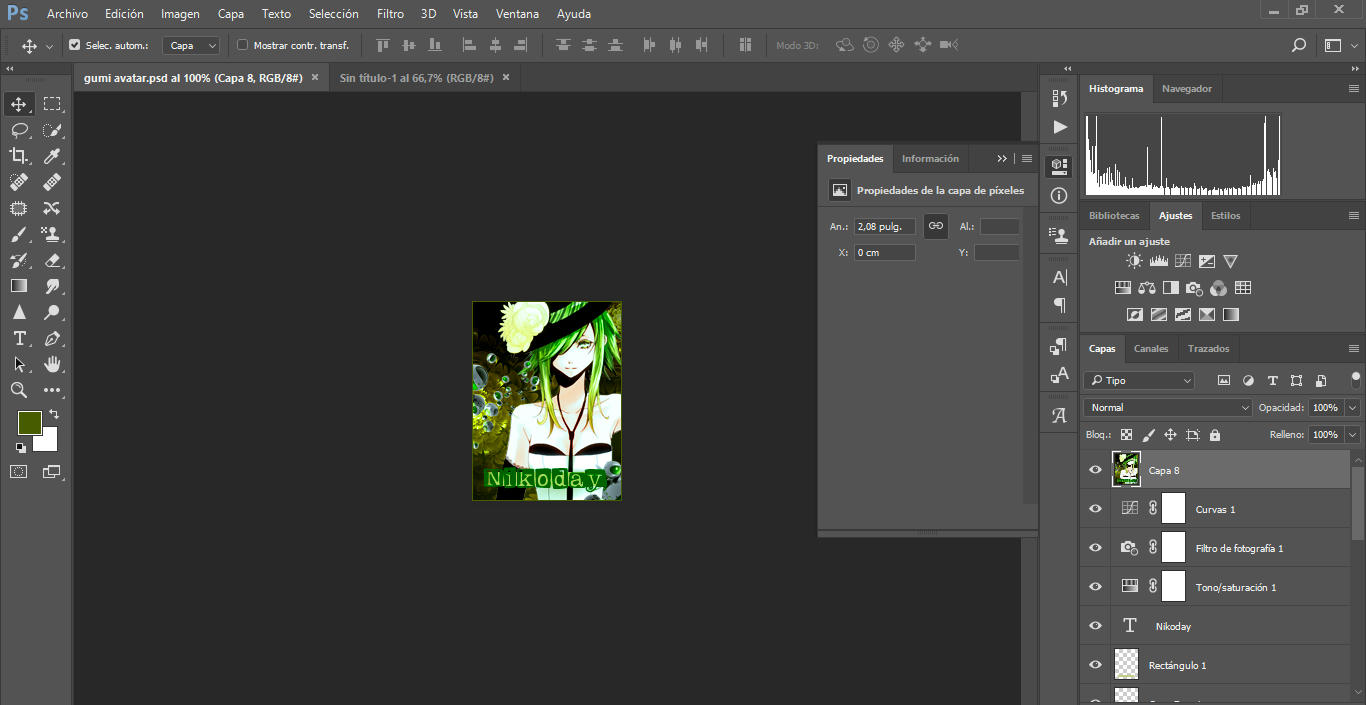
Task: Toggle Quick Mask mode
Action: [x=19, y=471]
